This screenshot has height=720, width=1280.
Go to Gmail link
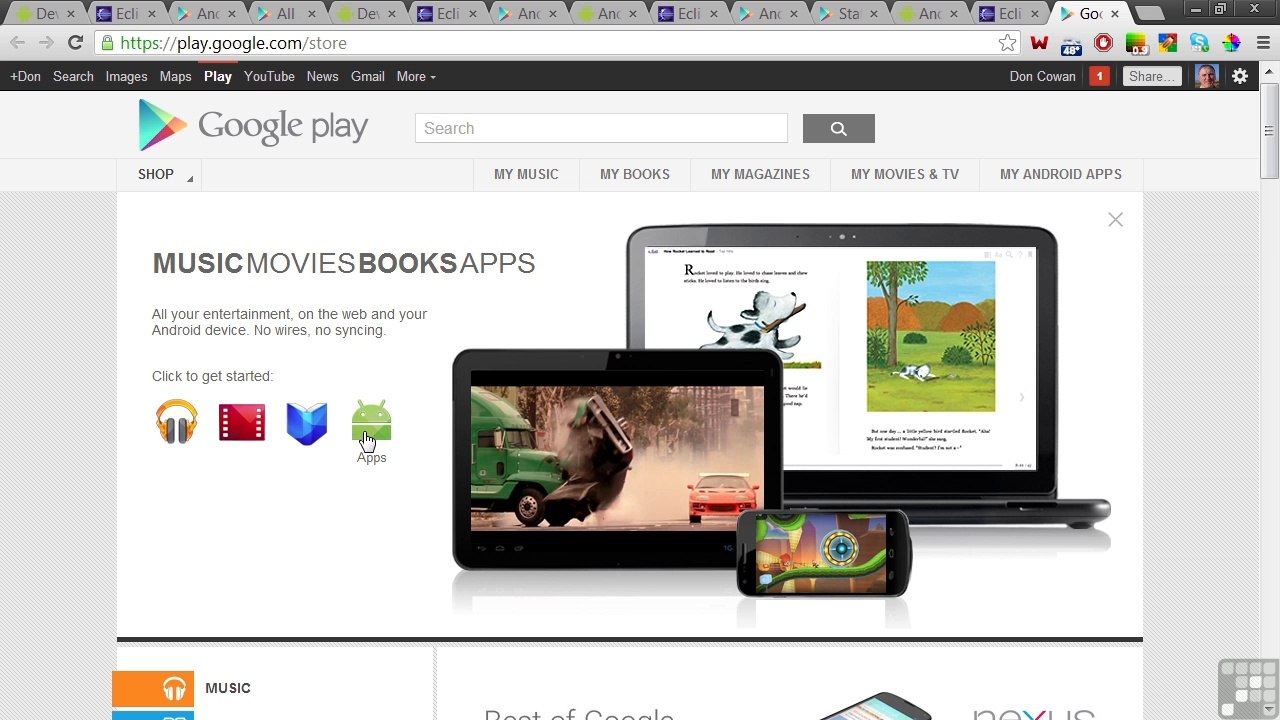point(367,76)
